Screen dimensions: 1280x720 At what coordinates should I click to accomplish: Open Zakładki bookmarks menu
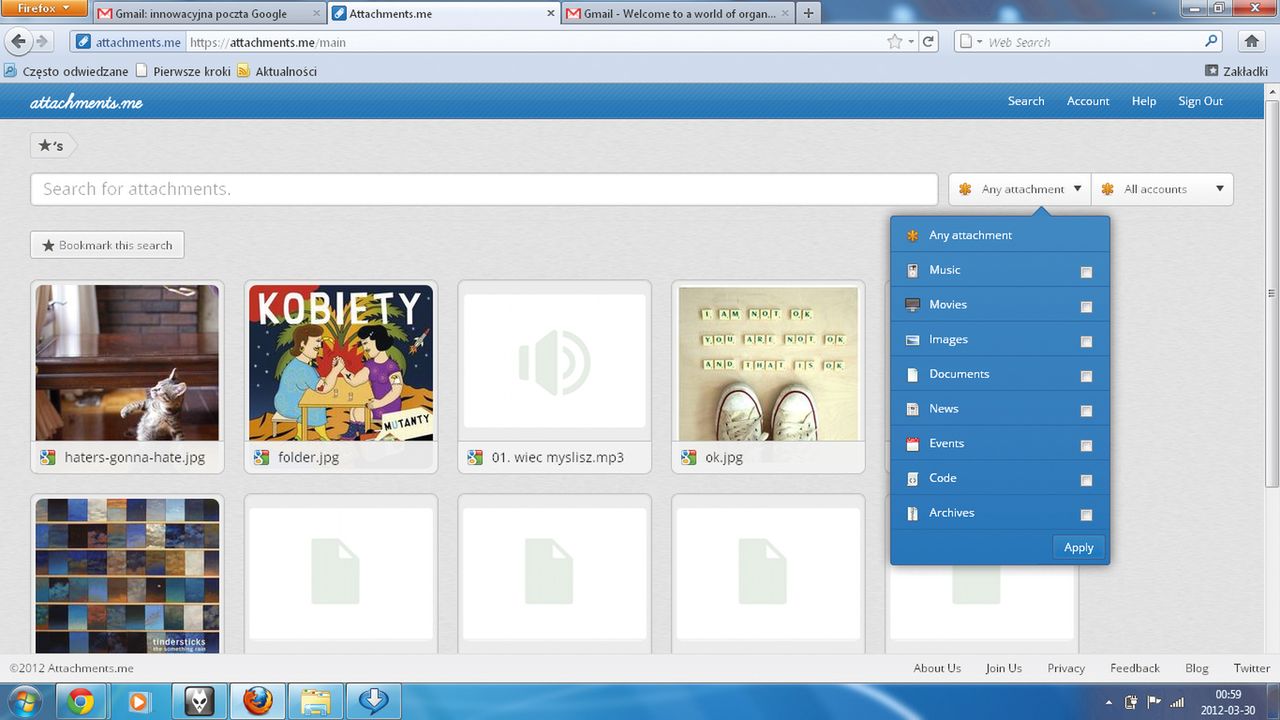tap(1237, 71)
